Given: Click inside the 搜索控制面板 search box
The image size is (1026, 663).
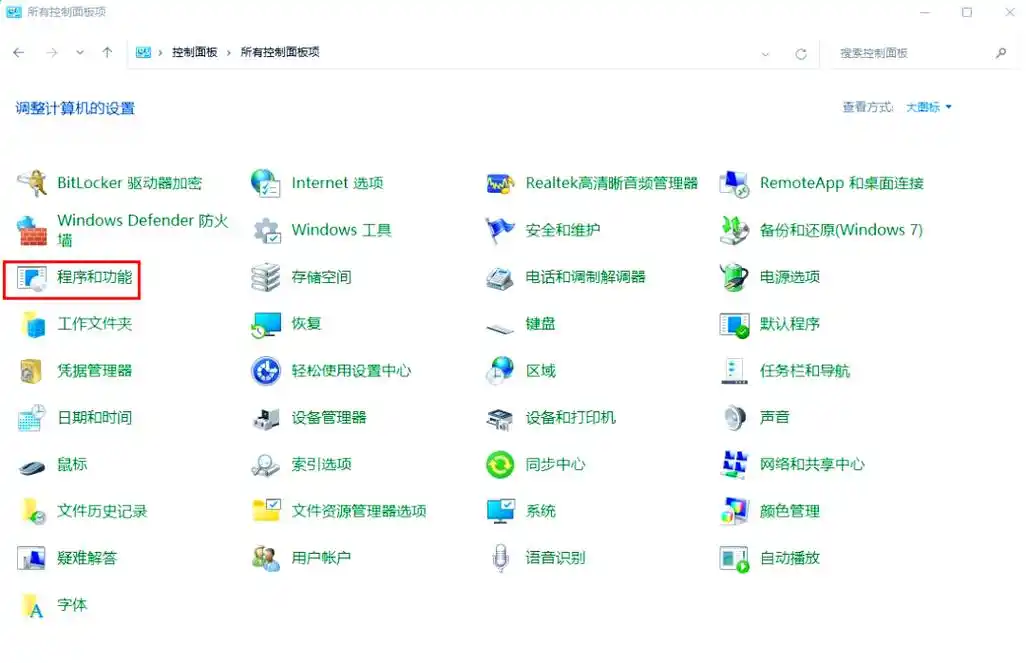Looking at the screenshot, I should [910, 52].
